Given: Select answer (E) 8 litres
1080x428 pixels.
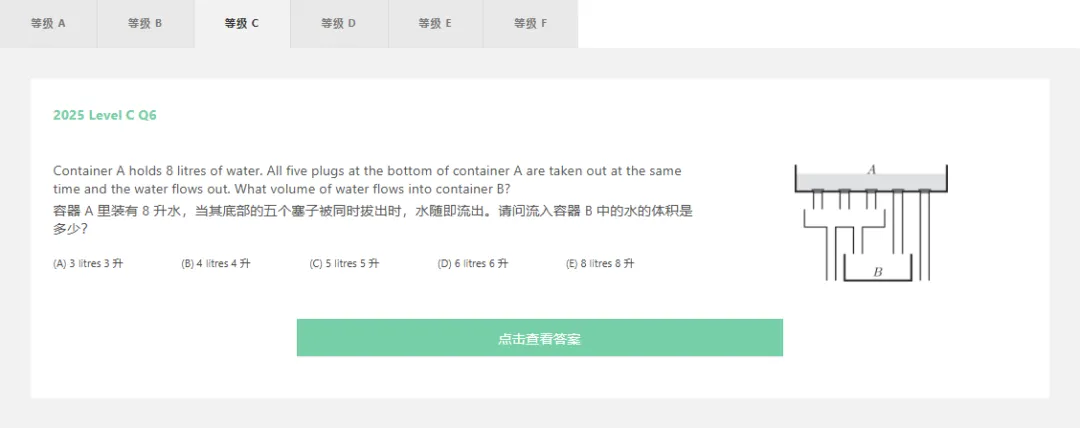Looking at the screenshot, I should 600,263.
